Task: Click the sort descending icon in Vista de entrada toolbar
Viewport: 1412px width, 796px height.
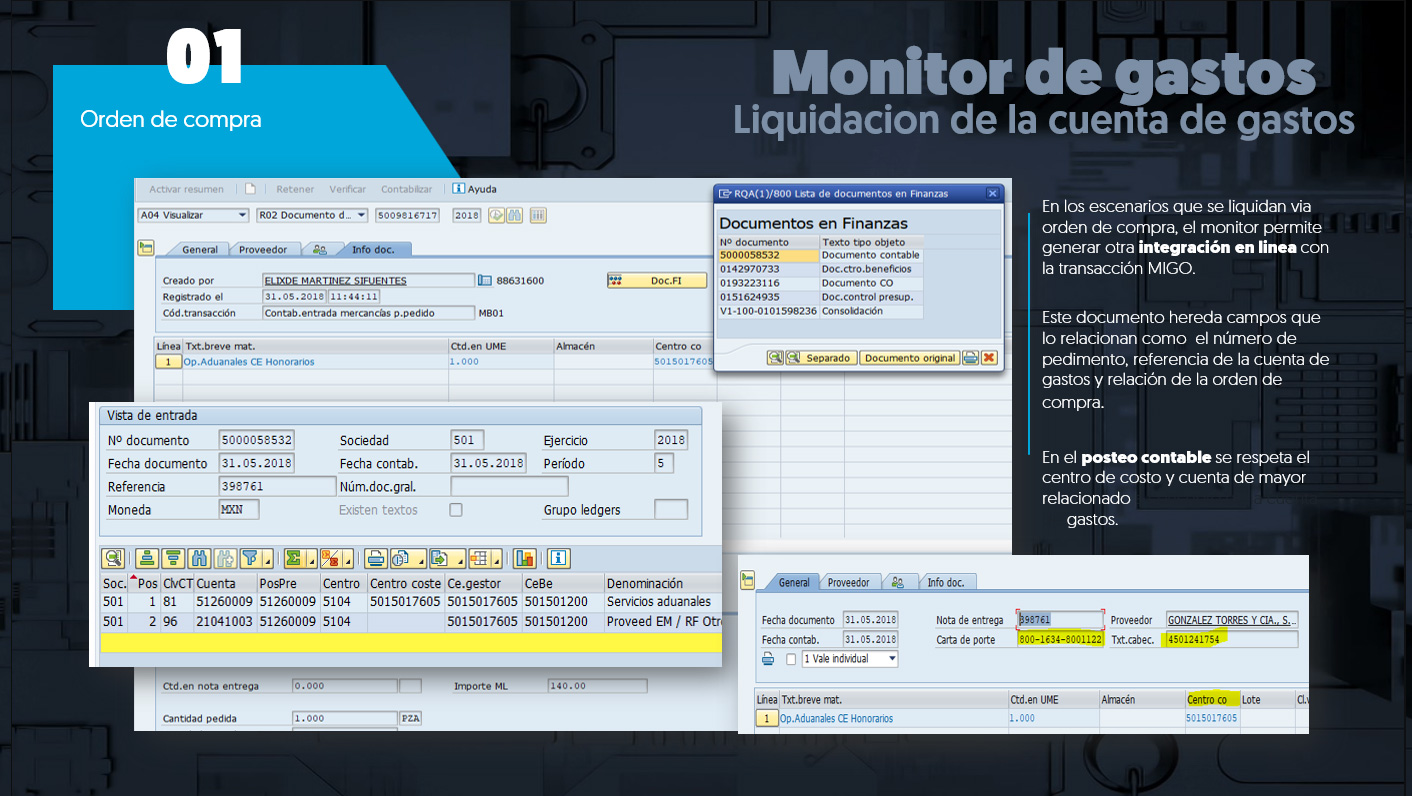Action: [x=173, y=558]
